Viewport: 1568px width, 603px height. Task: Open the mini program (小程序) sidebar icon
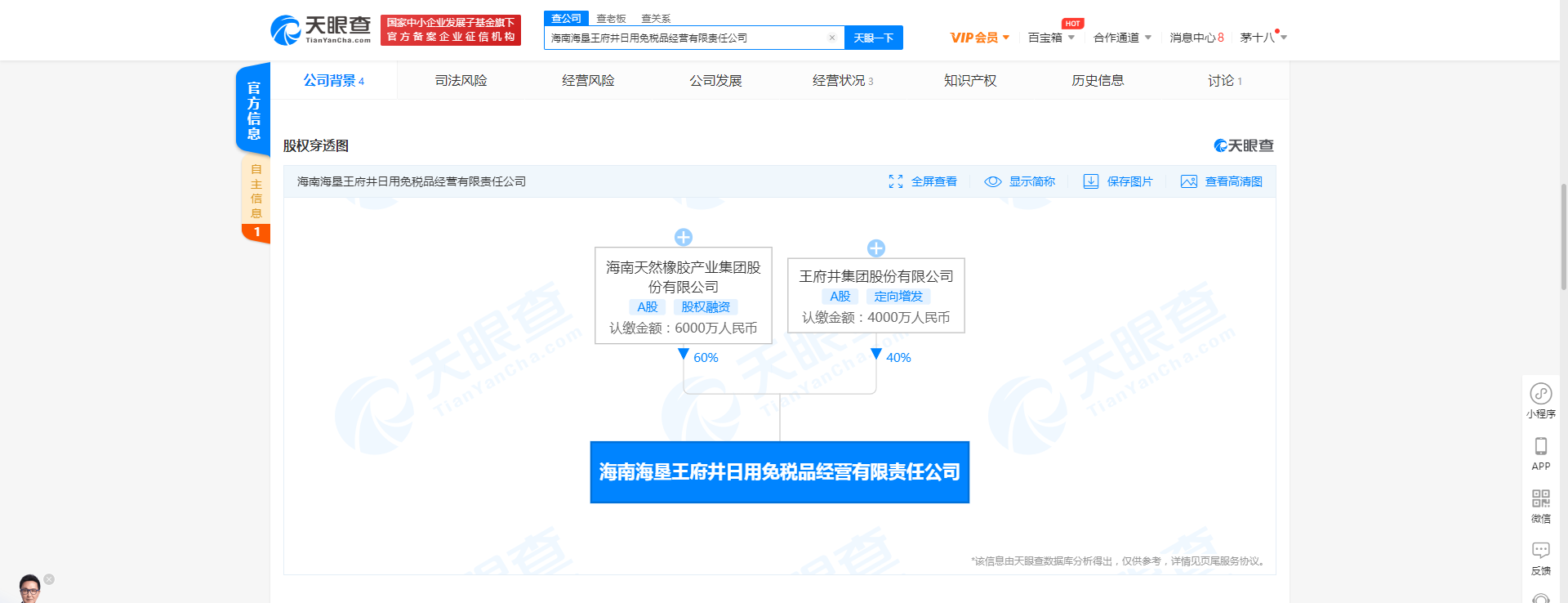pos(1540,394)
